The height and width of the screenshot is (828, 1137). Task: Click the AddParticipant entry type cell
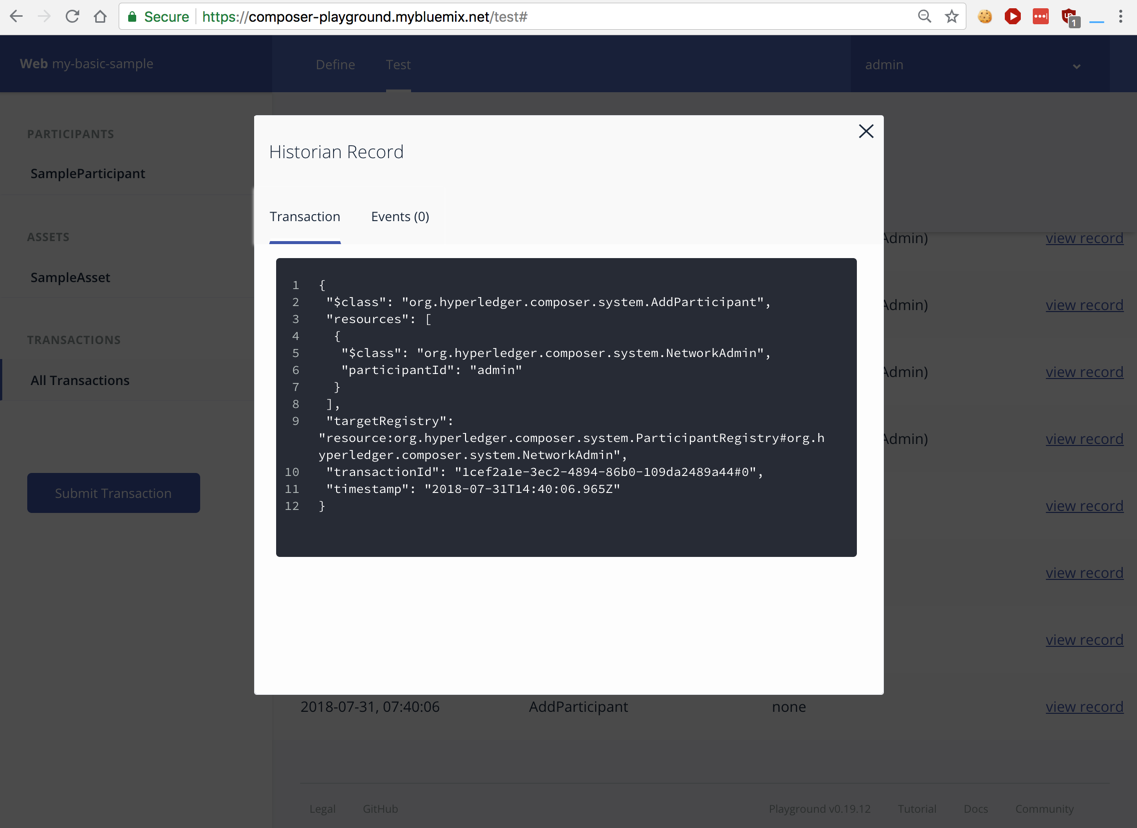point(579,707)
